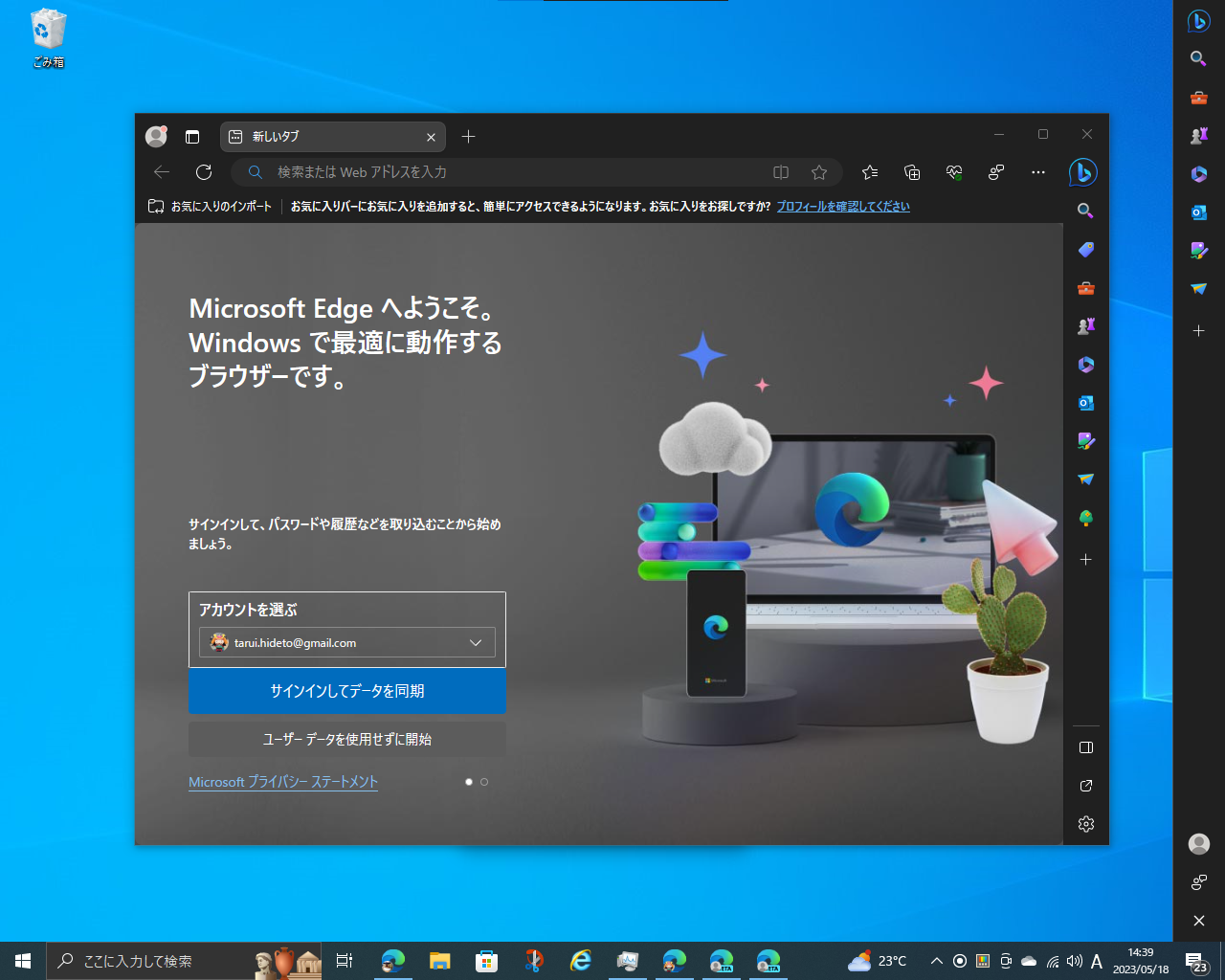The width and height of the screenshot is (1225, 980).
Task: Open the Shopping tag in Edge window sidebar
Action: (x=1085, y=250)
